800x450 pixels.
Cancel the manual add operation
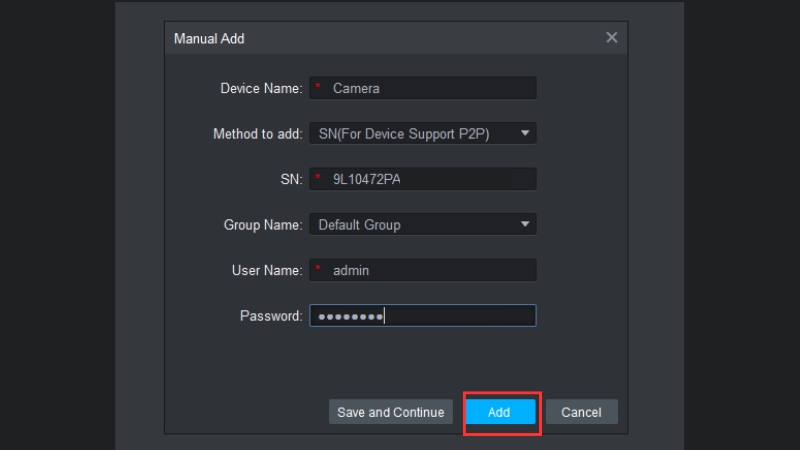(581, 412)
